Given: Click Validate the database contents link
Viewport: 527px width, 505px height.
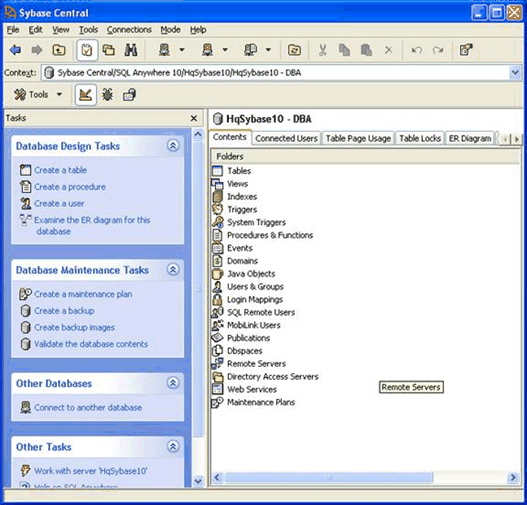Looking at the screenshot, I should click(x=91, y=344).
